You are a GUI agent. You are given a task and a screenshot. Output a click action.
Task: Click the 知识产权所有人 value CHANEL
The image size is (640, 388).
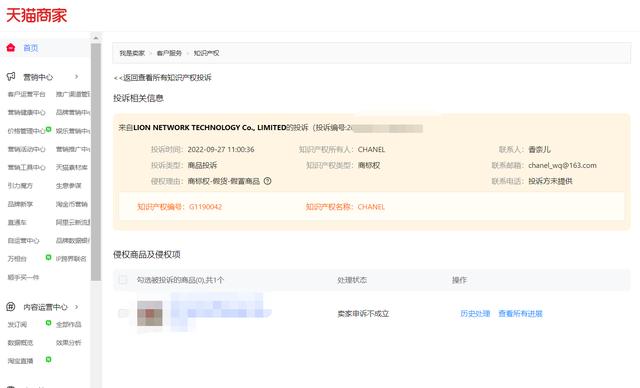371,149
